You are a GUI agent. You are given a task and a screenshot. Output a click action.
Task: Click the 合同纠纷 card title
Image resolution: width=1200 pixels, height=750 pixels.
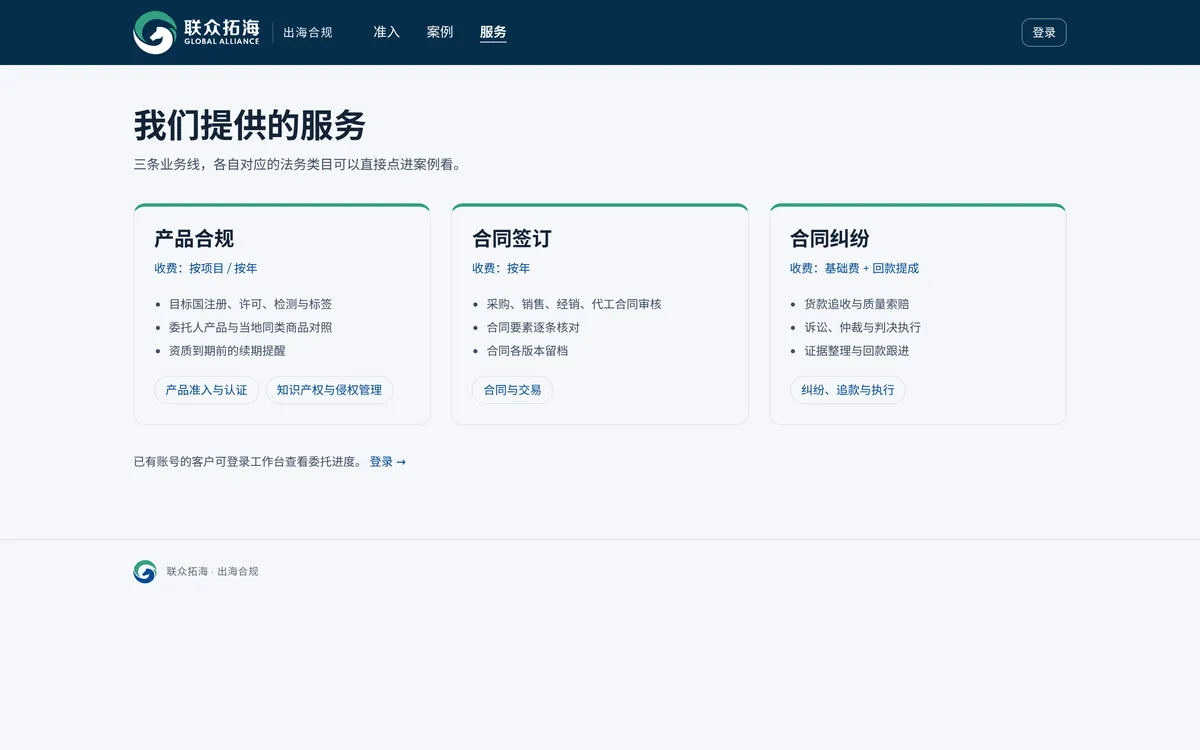[x=830, y=239]
